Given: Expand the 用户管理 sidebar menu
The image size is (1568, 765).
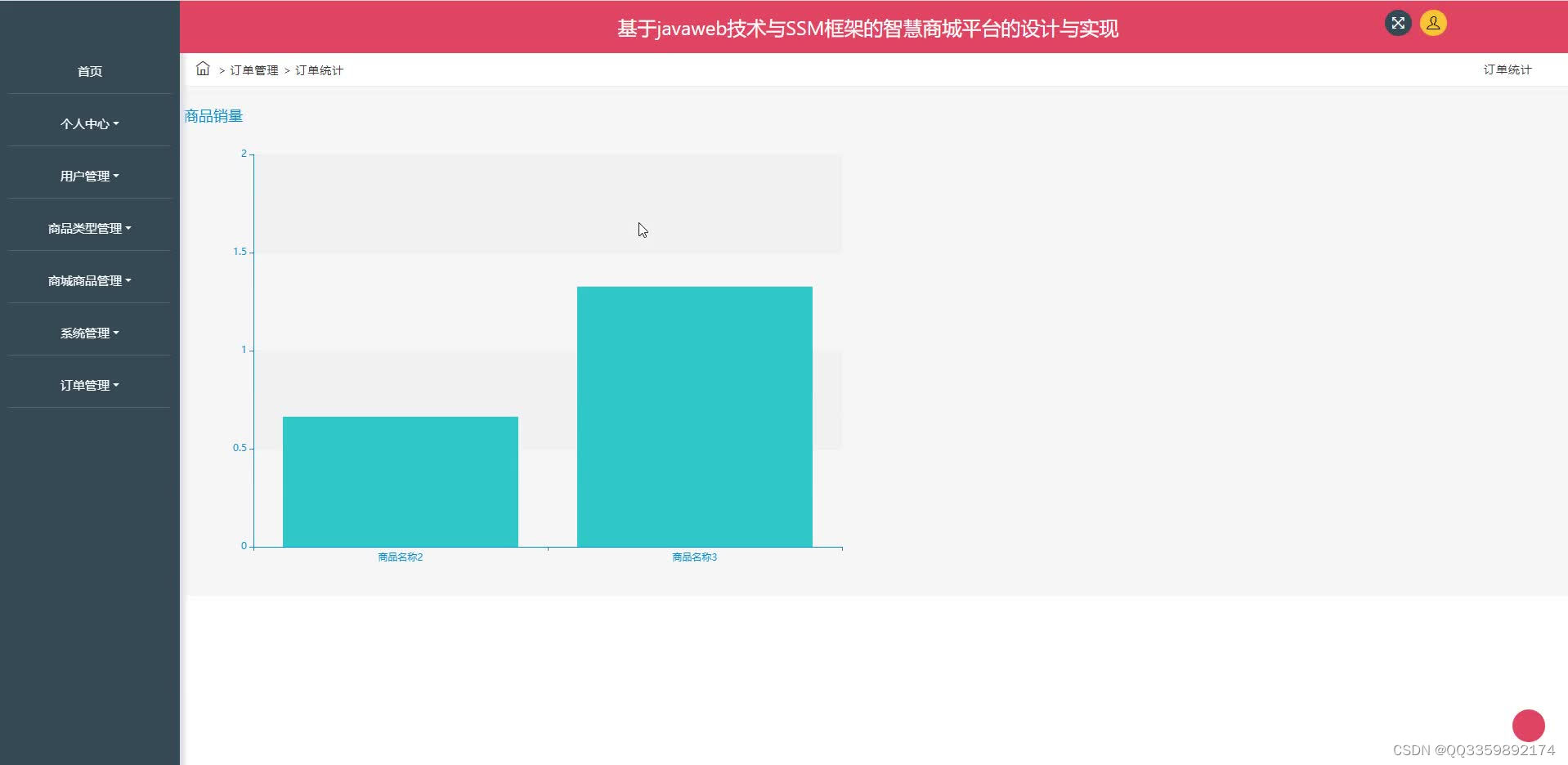Looking at the screenshot, I should pos(90,176).
